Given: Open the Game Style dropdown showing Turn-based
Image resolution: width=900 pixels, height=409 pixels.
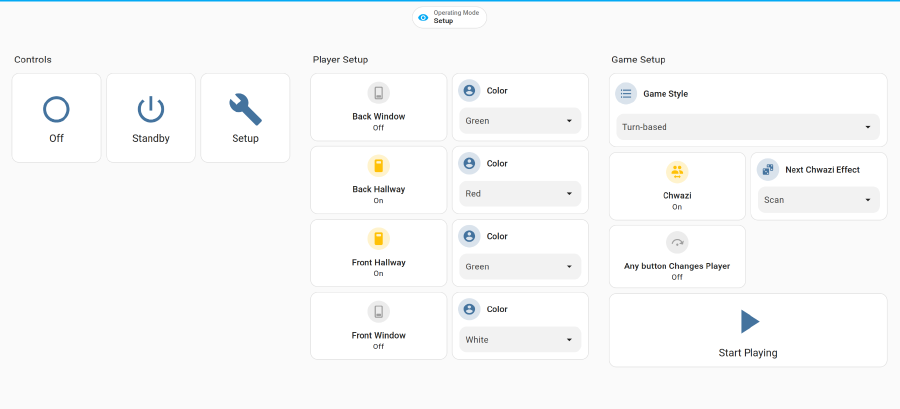Looking at the screenshot, I should click(x=748, y=127).
